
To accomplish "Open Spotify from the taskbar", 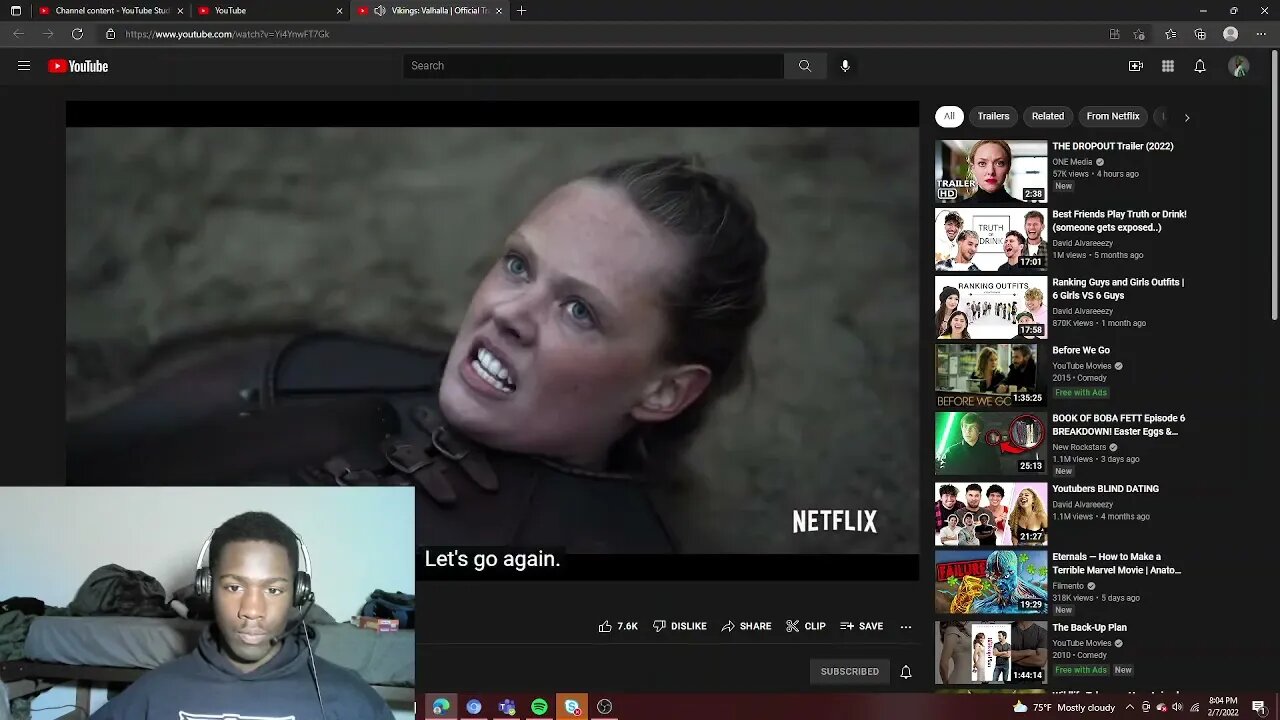I will tap(539, 707).
